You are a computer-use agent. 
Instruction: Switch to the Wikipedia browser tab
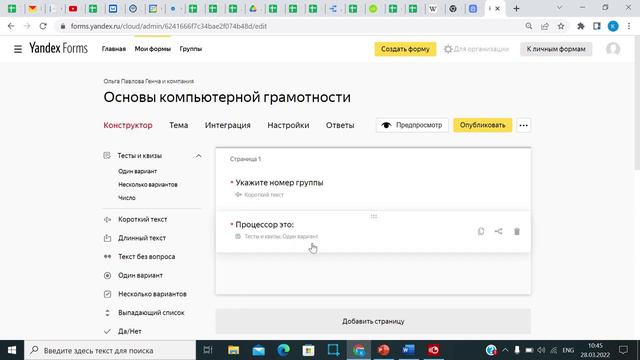[433, 9]
